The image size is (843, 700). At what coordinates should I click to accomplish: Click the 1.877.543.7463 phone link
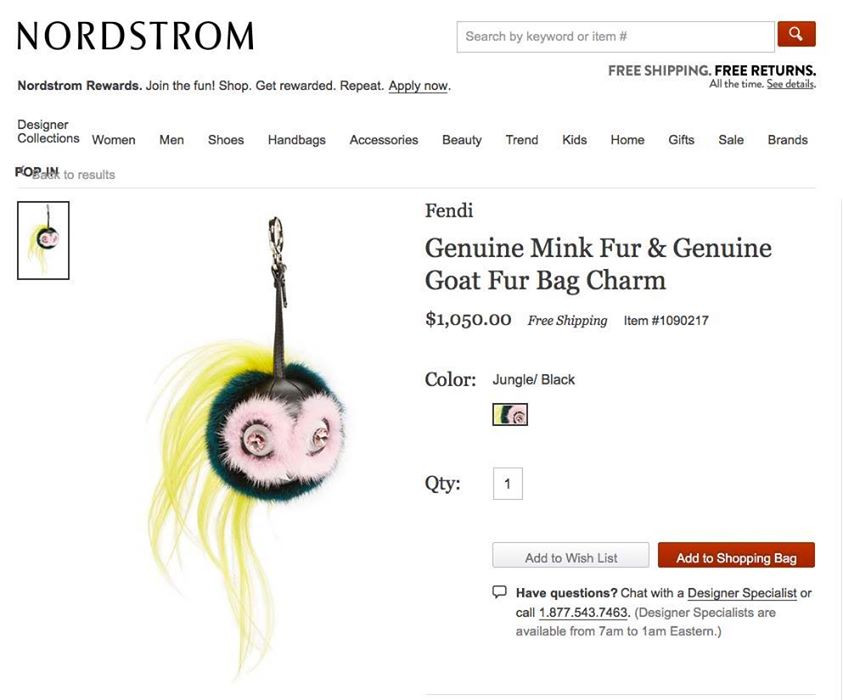pos(583,612)
